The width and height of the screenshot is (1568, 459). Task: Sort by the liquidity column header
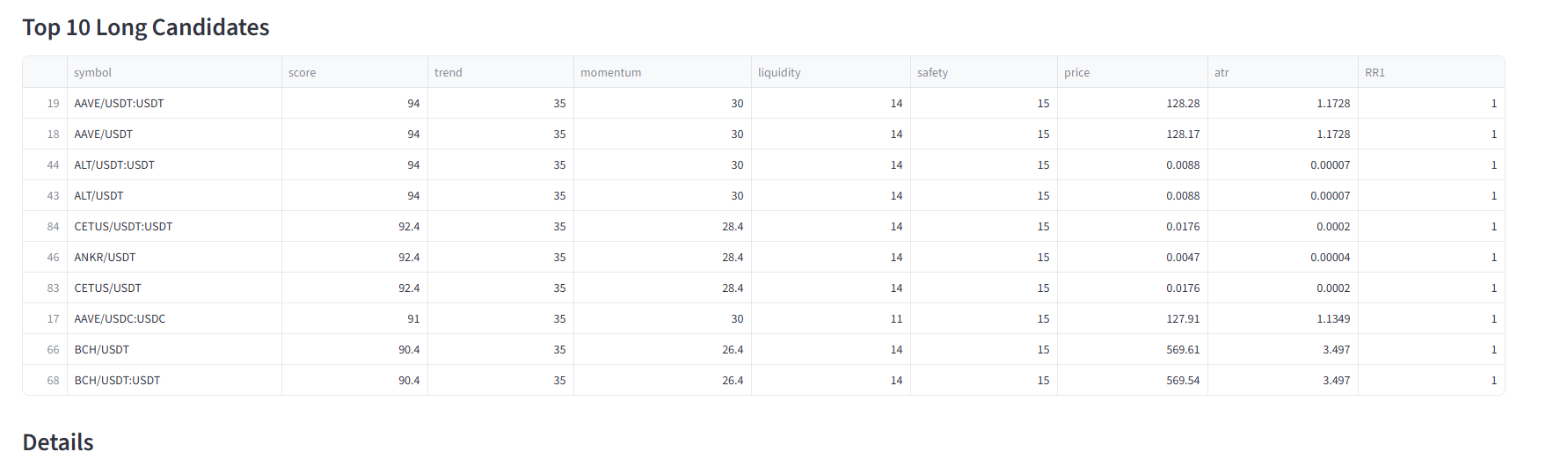[779, 72]
